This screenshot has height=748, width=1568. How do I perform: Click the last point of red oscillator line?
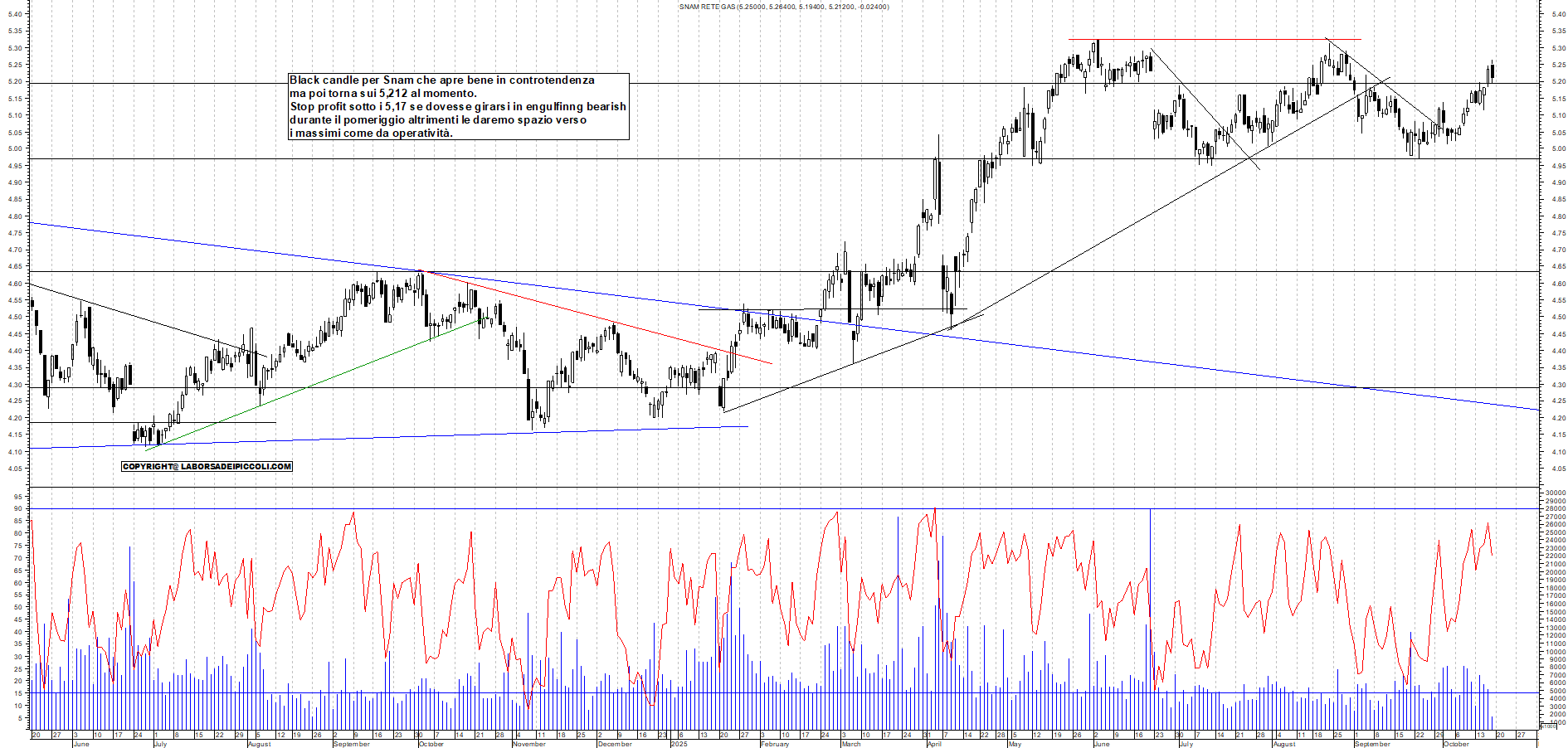1493,556
